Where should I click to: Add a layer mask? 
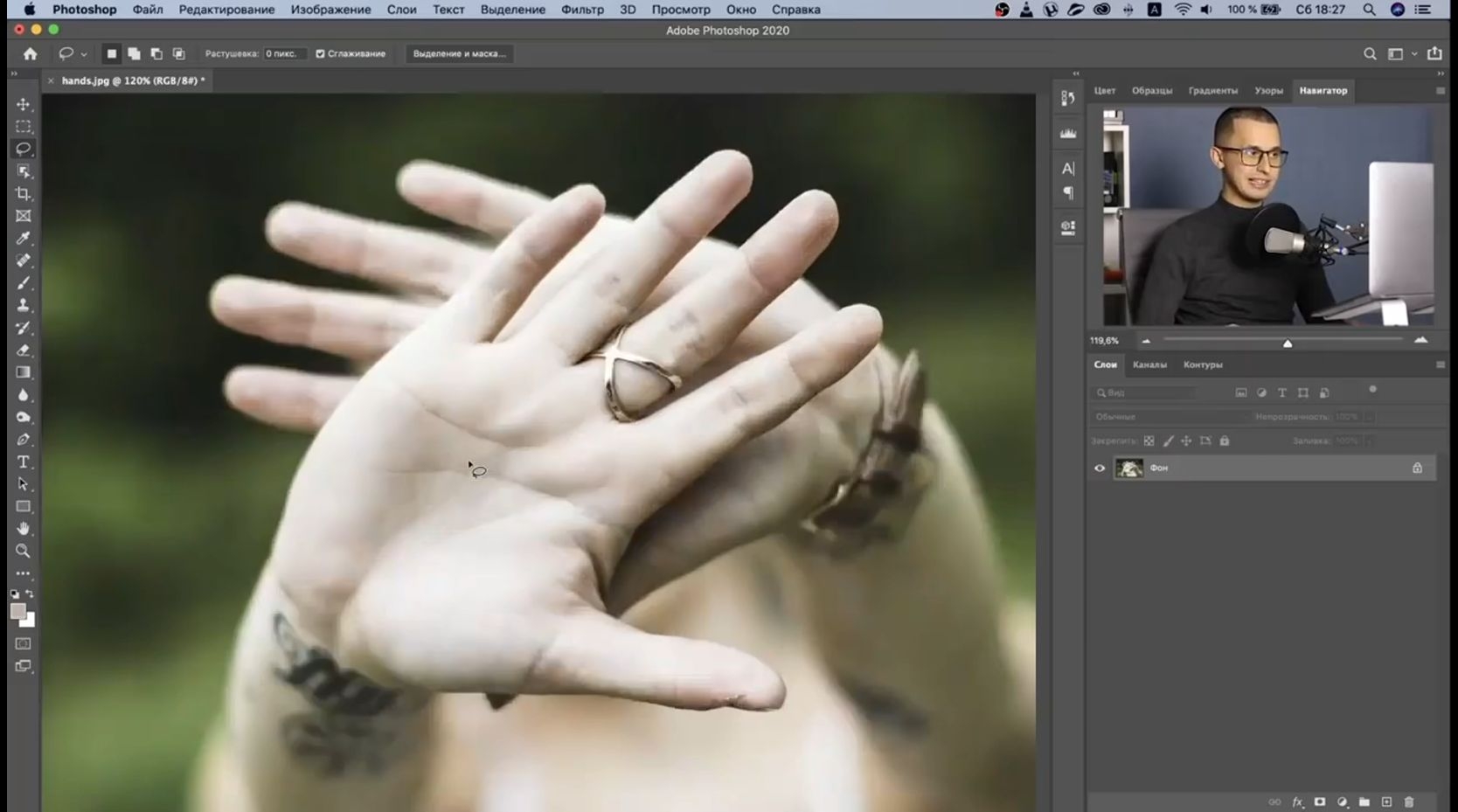(x=1320, y=802)
